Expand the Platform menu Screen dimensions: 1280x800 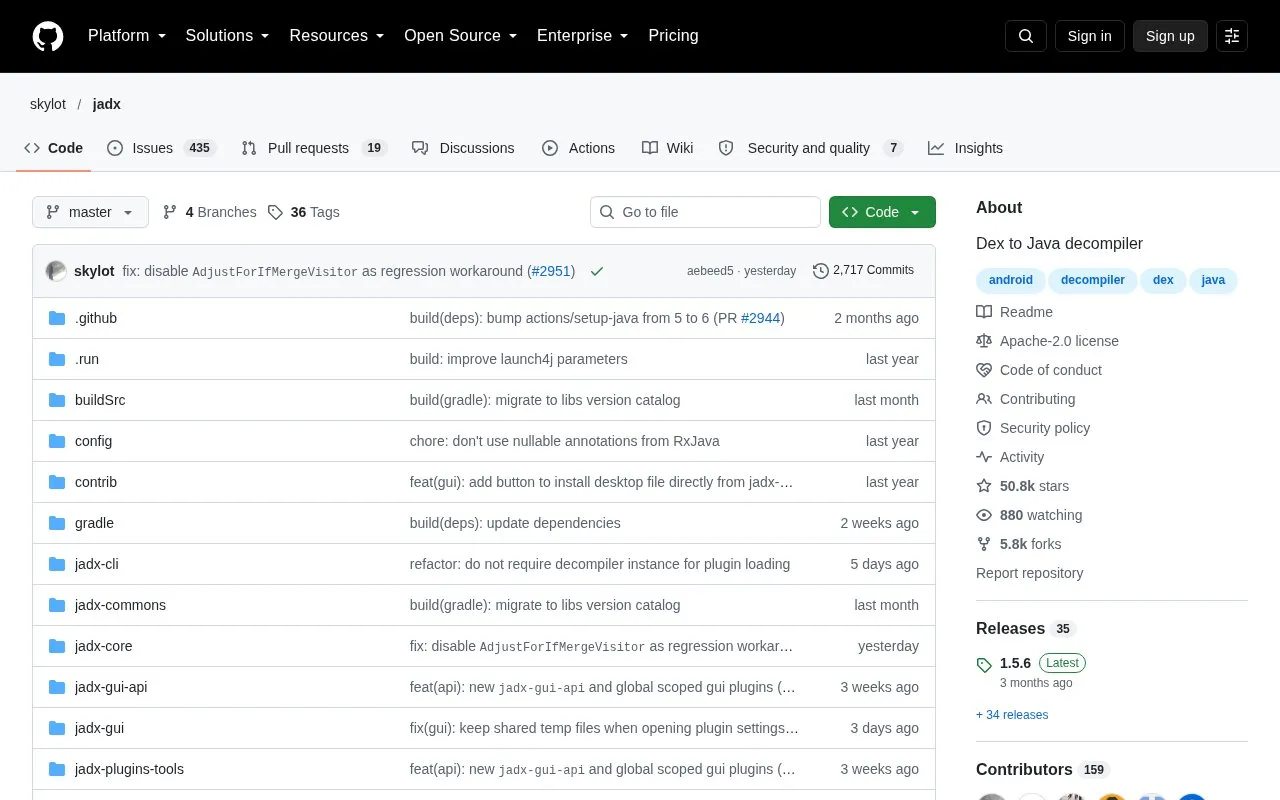point(127,36)
